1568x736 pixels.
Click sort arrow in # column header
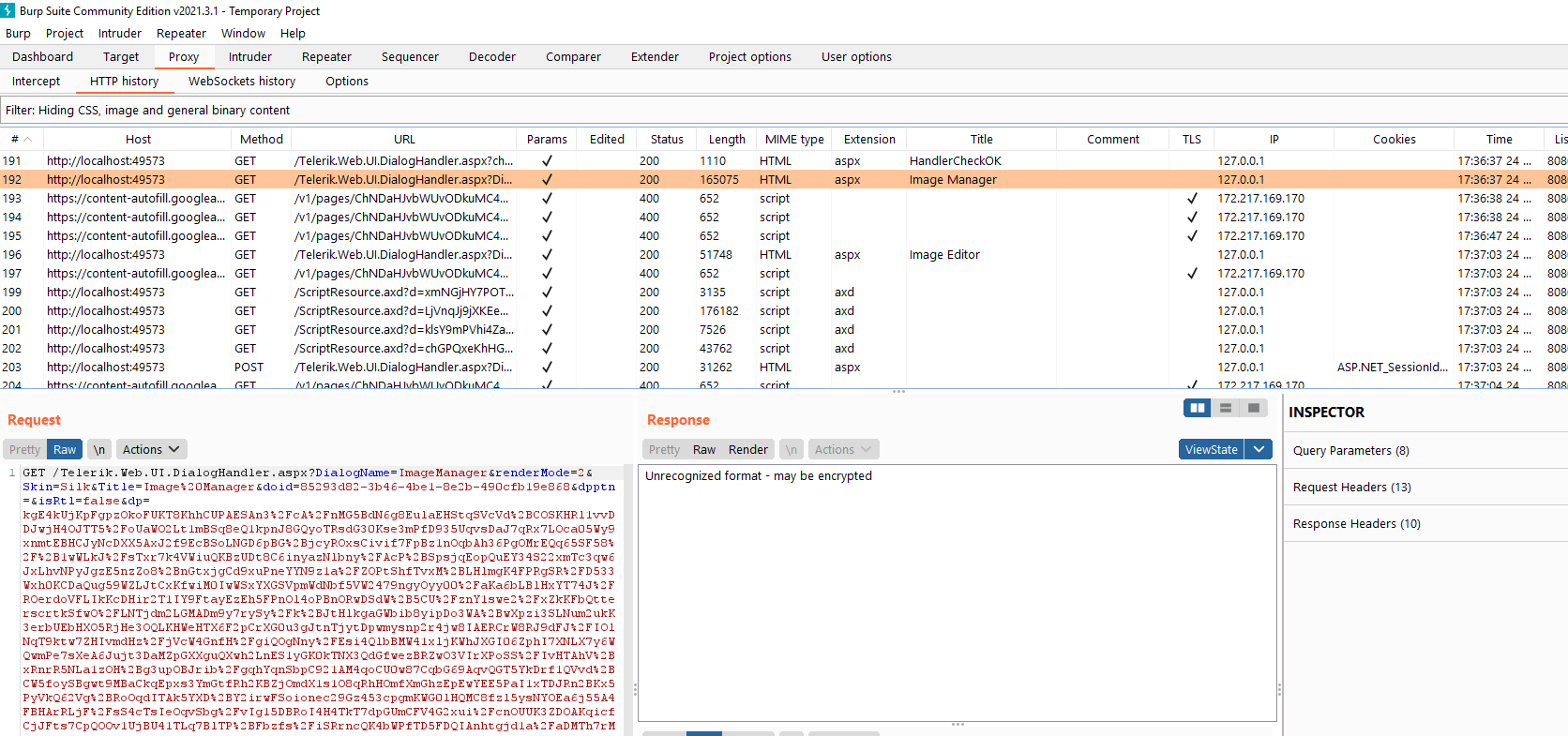point(28,139)
